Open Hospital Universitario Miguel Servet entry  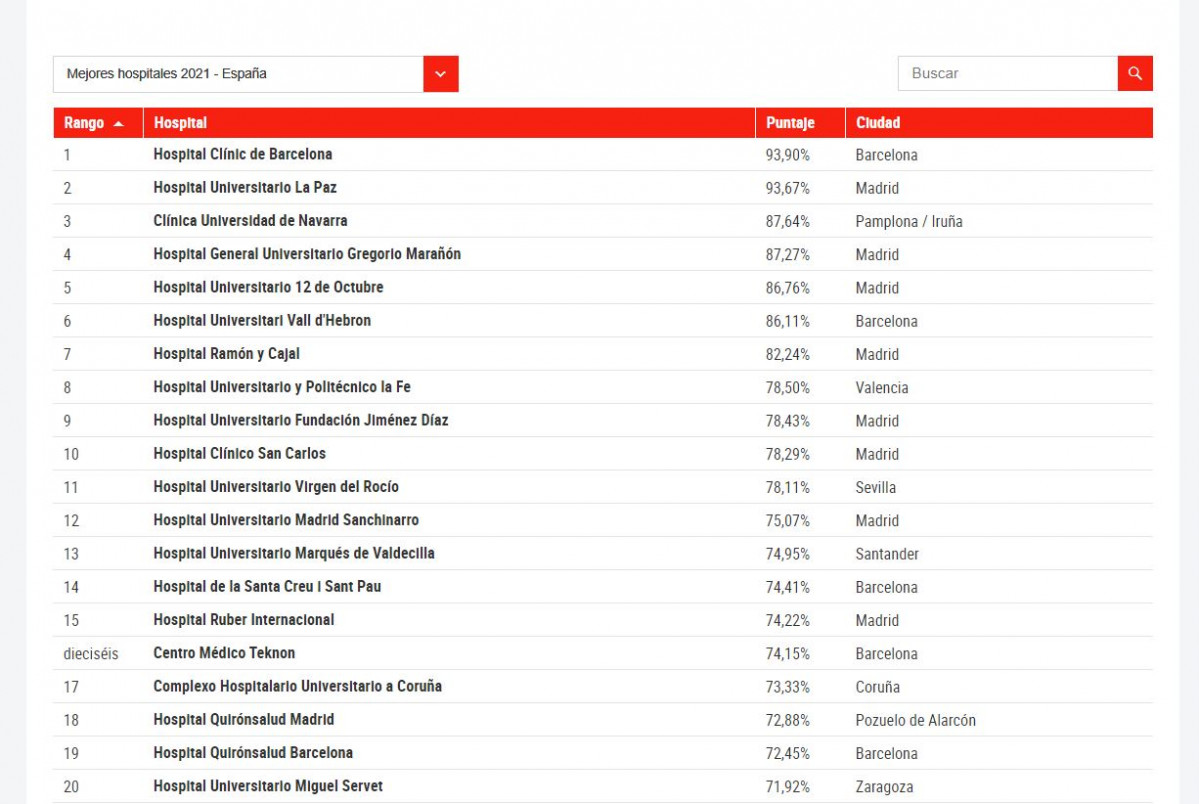coord(268,786)
